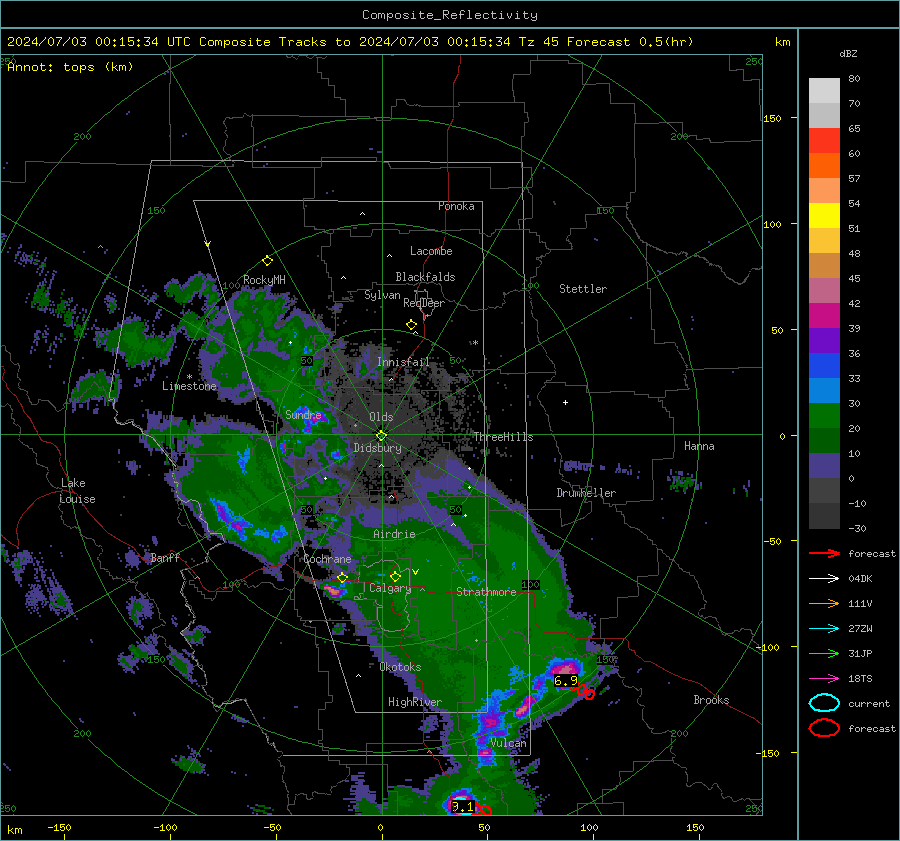Click the Sundre town label
This screenshot has width=900, height=841.
303,414
